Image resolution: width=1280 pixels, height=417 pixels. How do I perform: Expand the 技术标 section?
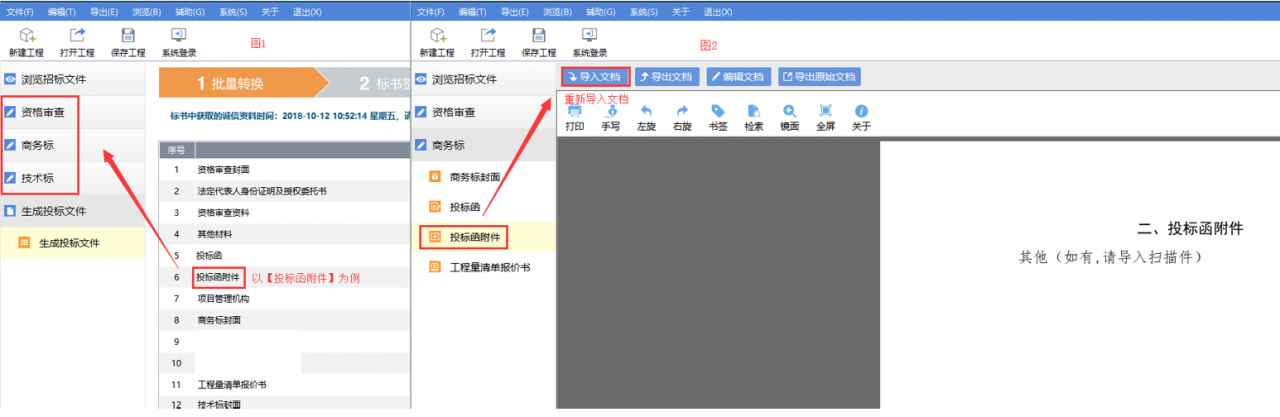coord(40,178)
